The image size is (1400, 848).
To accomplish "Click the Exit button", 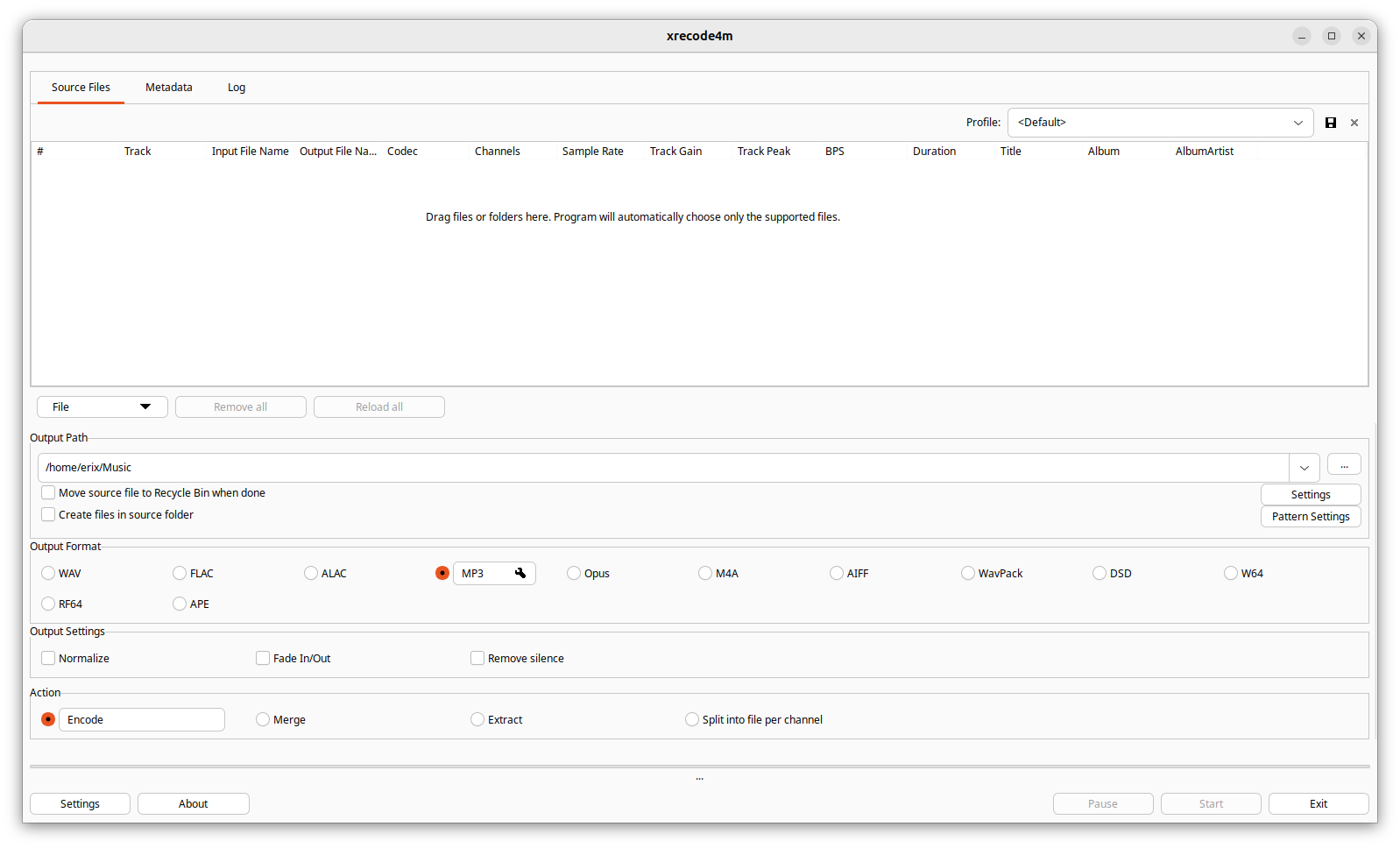I will click(1319, 804).
